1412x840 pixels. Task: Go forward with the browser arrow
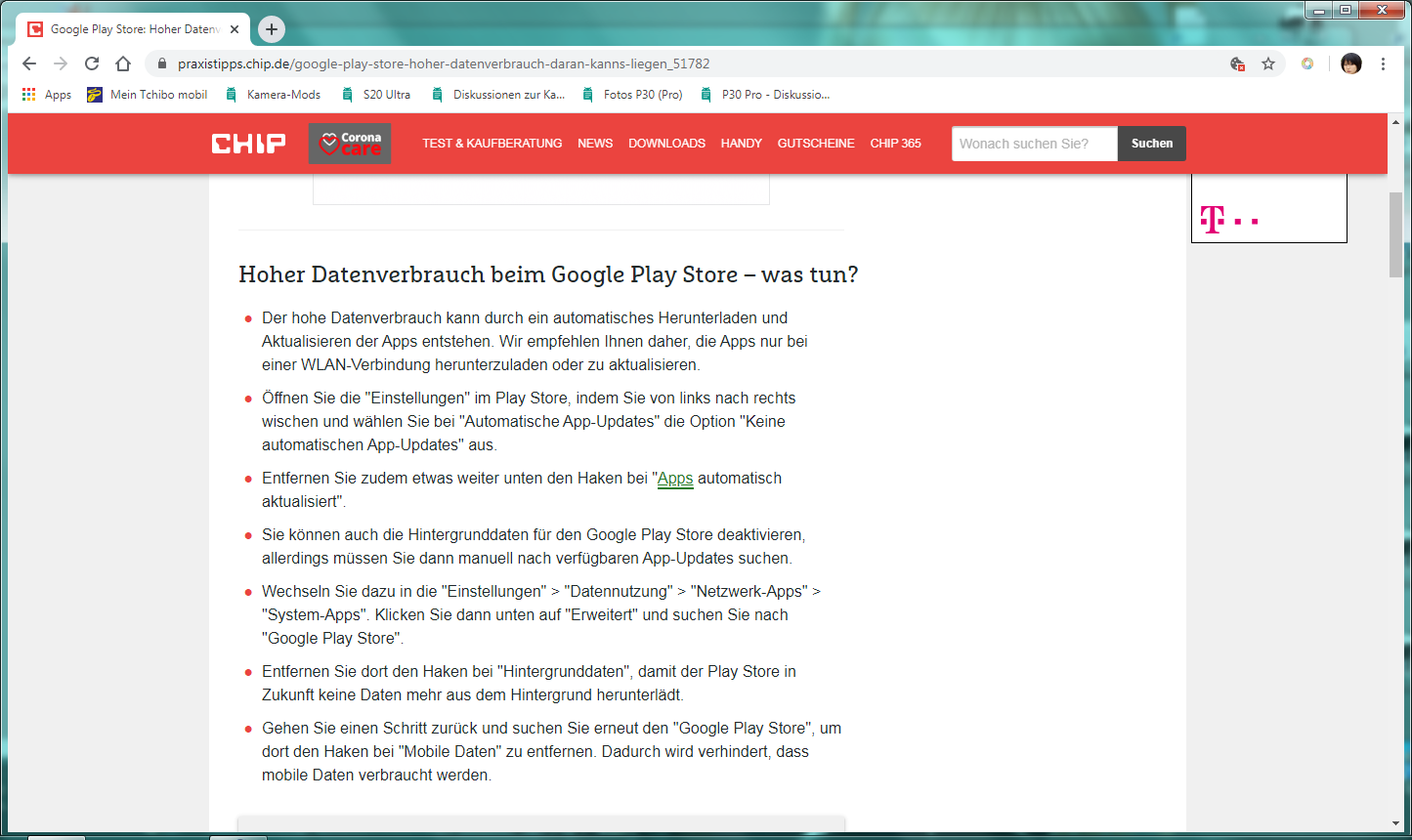[x=61, y=63]
